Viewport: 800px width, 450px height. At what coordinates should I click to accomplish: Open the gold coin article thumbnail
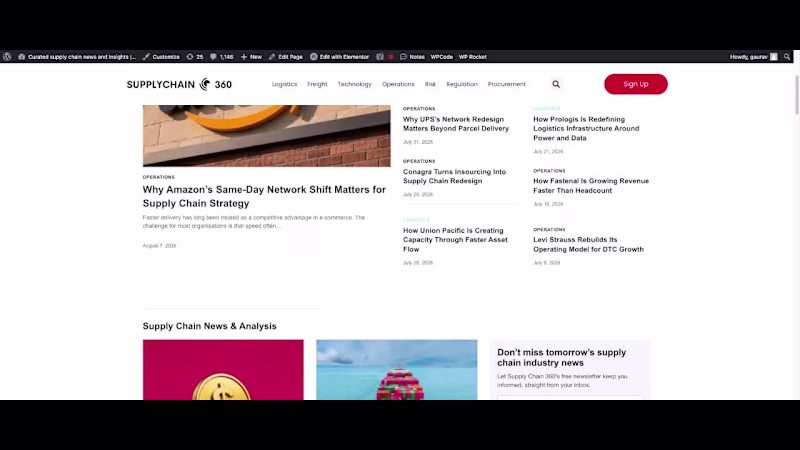pyautogui.click(x=223, y=370)
